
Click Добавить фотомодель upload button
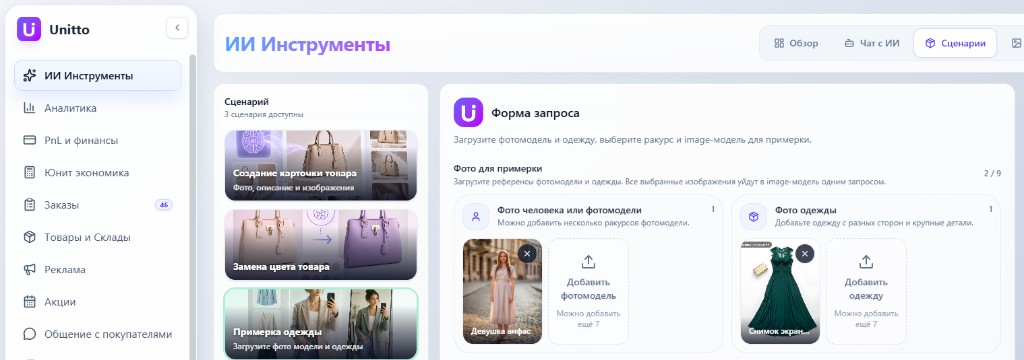pyautogui.click(x=588, y=291)
